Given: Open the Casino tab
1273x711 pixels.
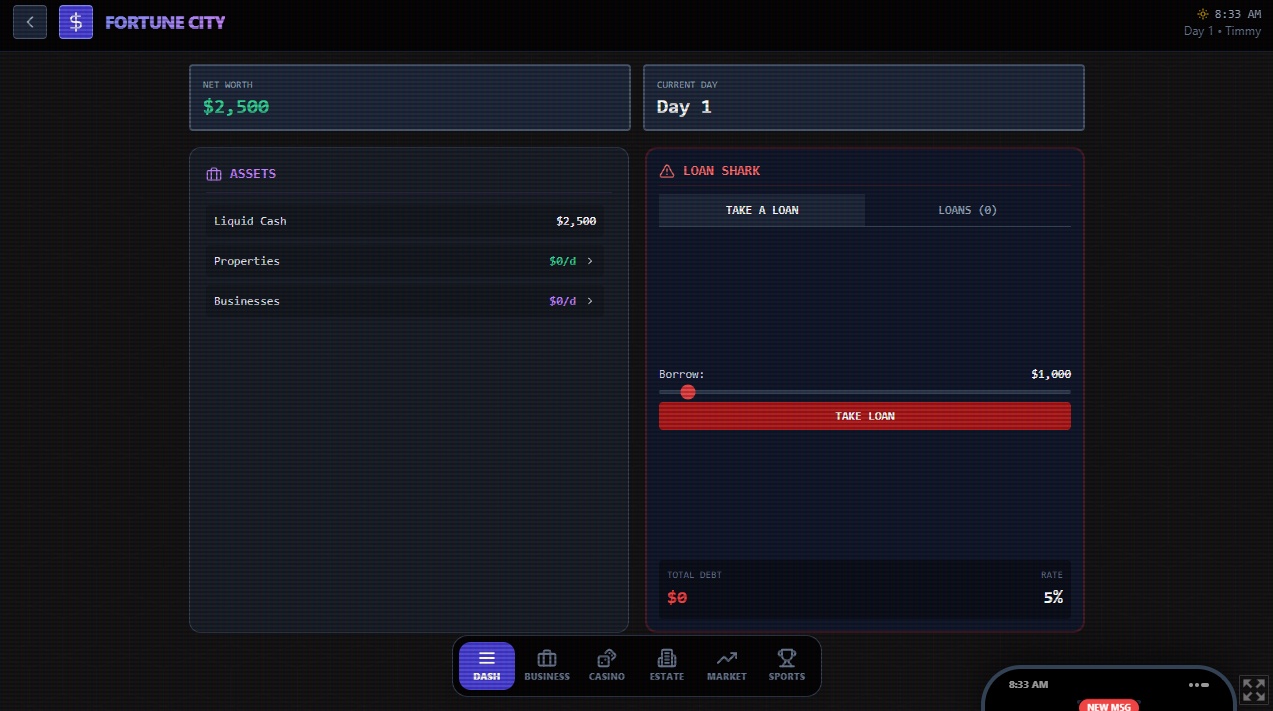Looking at the screenshot, I should tap(607, 666).
